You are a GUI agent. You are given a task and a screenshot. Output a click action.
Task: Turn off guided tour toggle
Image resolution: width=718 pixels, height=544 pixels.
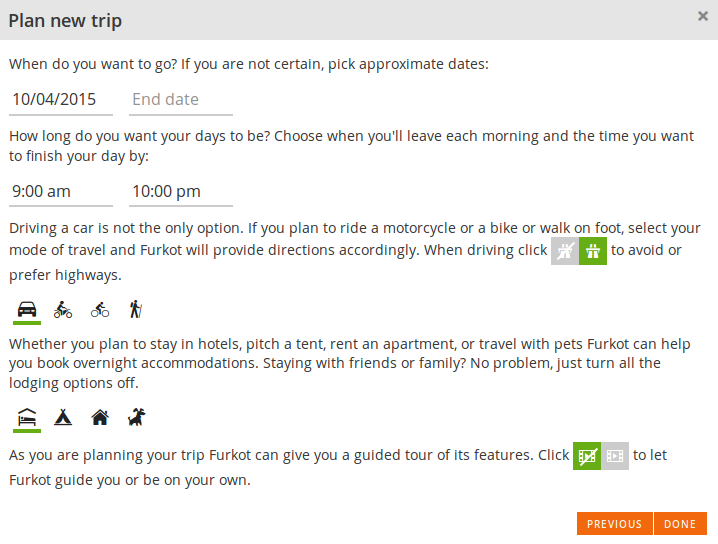(x=587, y=456)
